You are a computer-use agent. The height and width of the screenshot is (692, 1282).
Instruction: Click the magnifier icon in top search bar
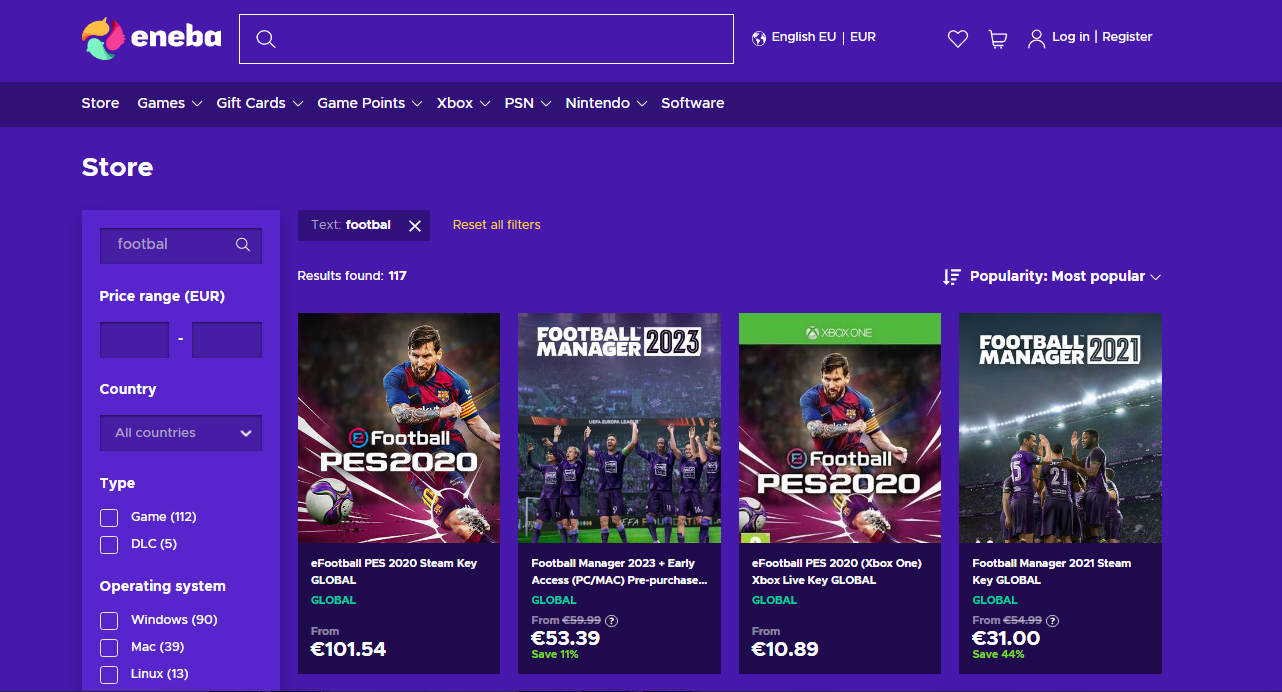click(265, 39)
